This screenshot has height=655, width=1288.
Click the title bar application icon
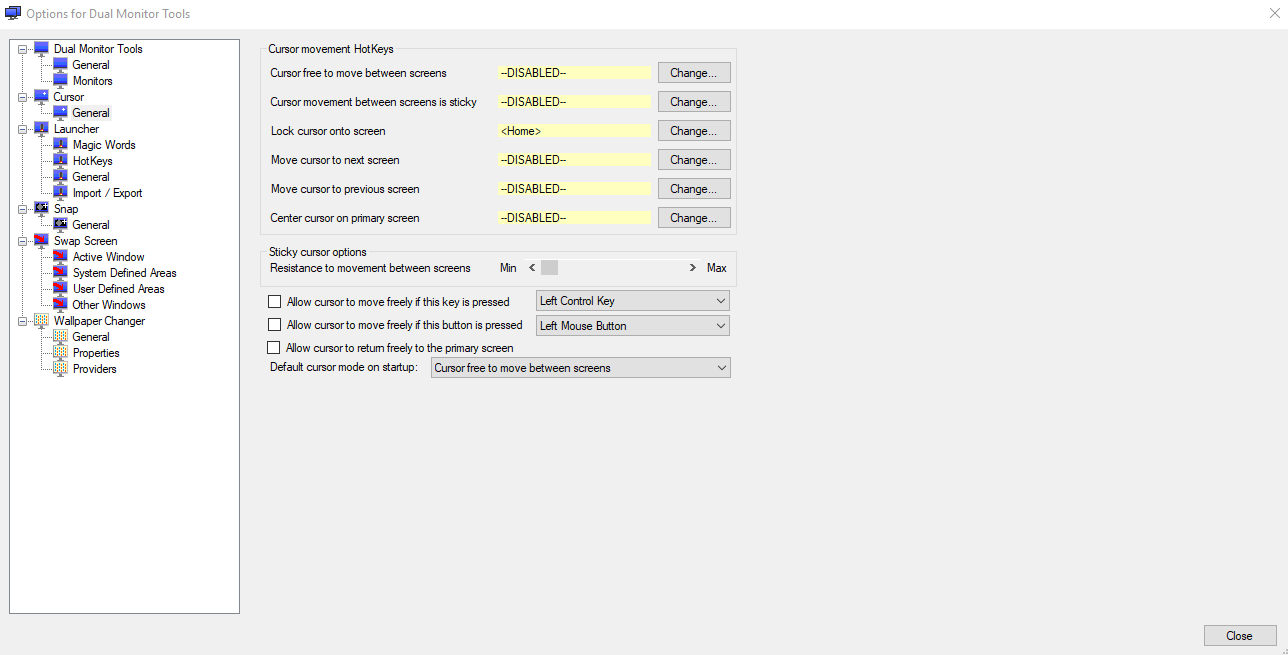coord(13,14)
